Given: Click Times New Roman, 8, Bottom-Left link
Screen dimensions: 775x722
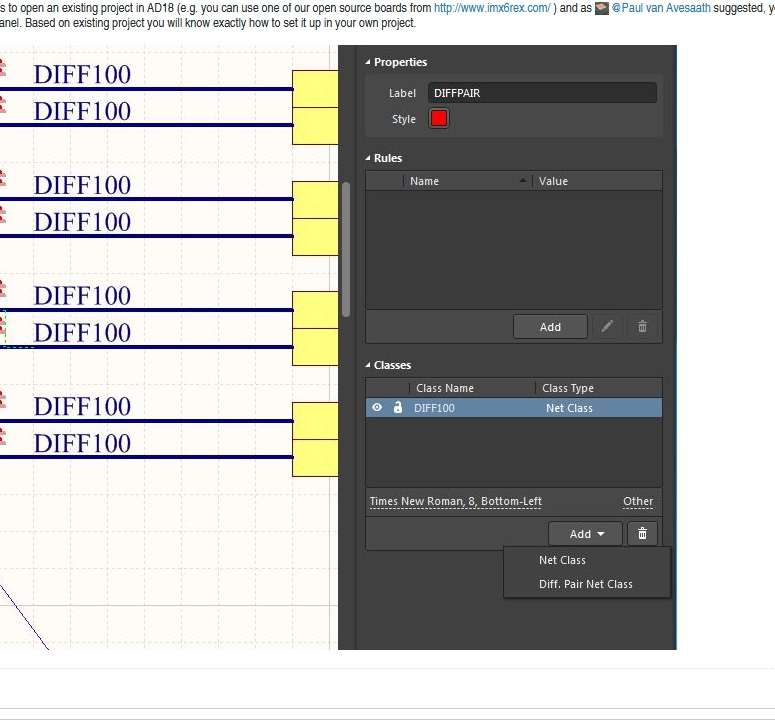Looking at the screenshot, I should [x=455, y=502].
